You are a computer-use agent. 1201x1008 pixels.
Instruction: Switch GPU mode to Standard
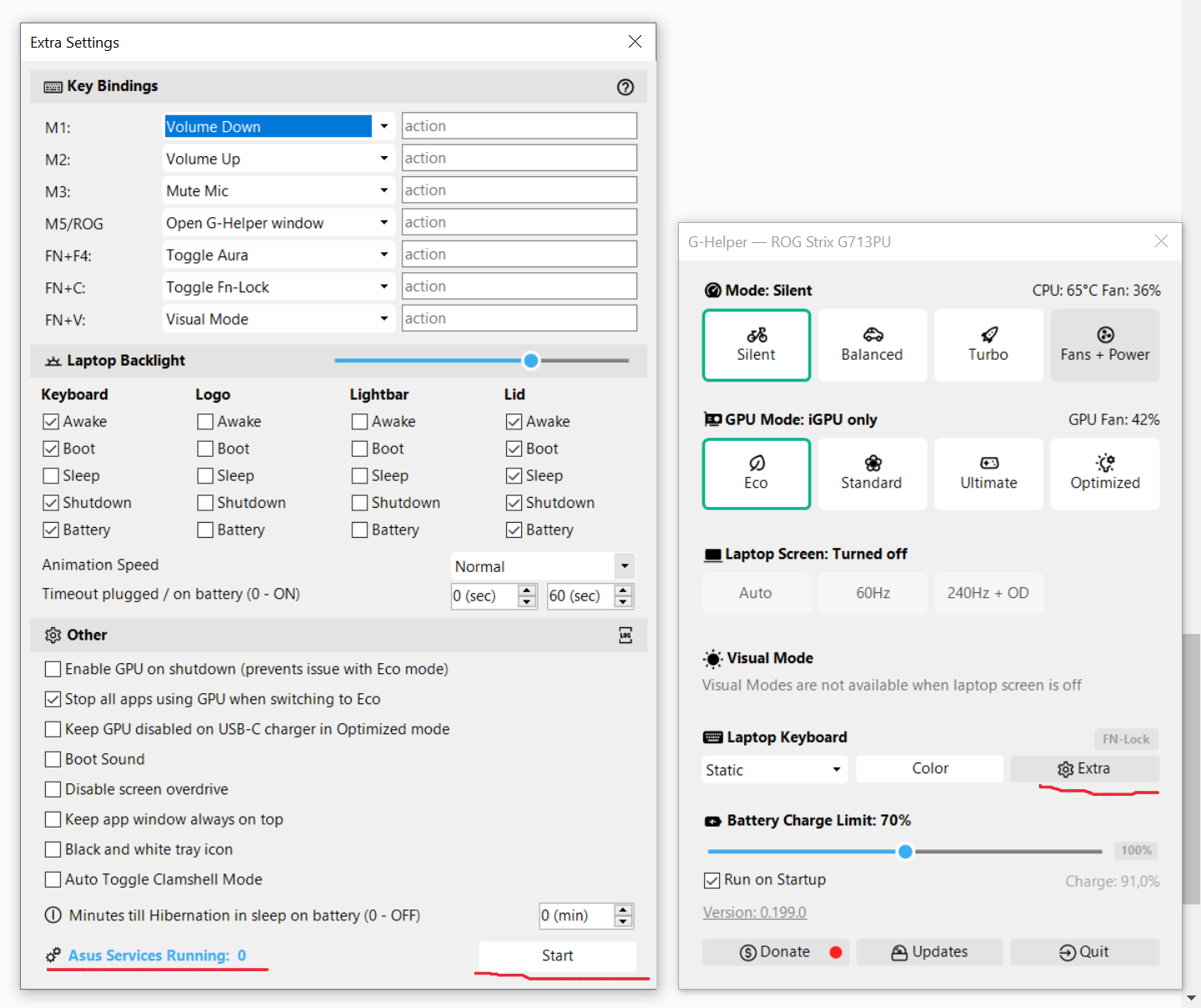pyautogui.click(x=872, y=474)
